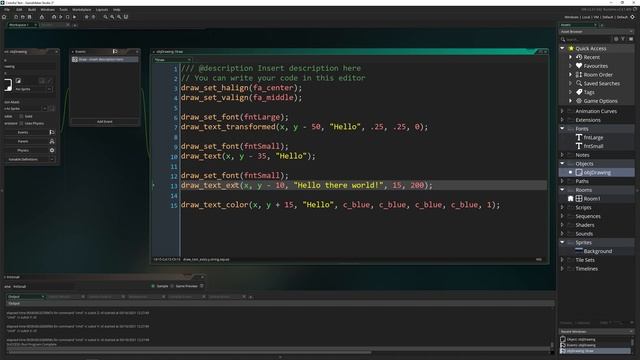Viewport: 640px width, 360px height.
Task: Select the Sample radio option in font preview
Action: click(x=153, y=286)
